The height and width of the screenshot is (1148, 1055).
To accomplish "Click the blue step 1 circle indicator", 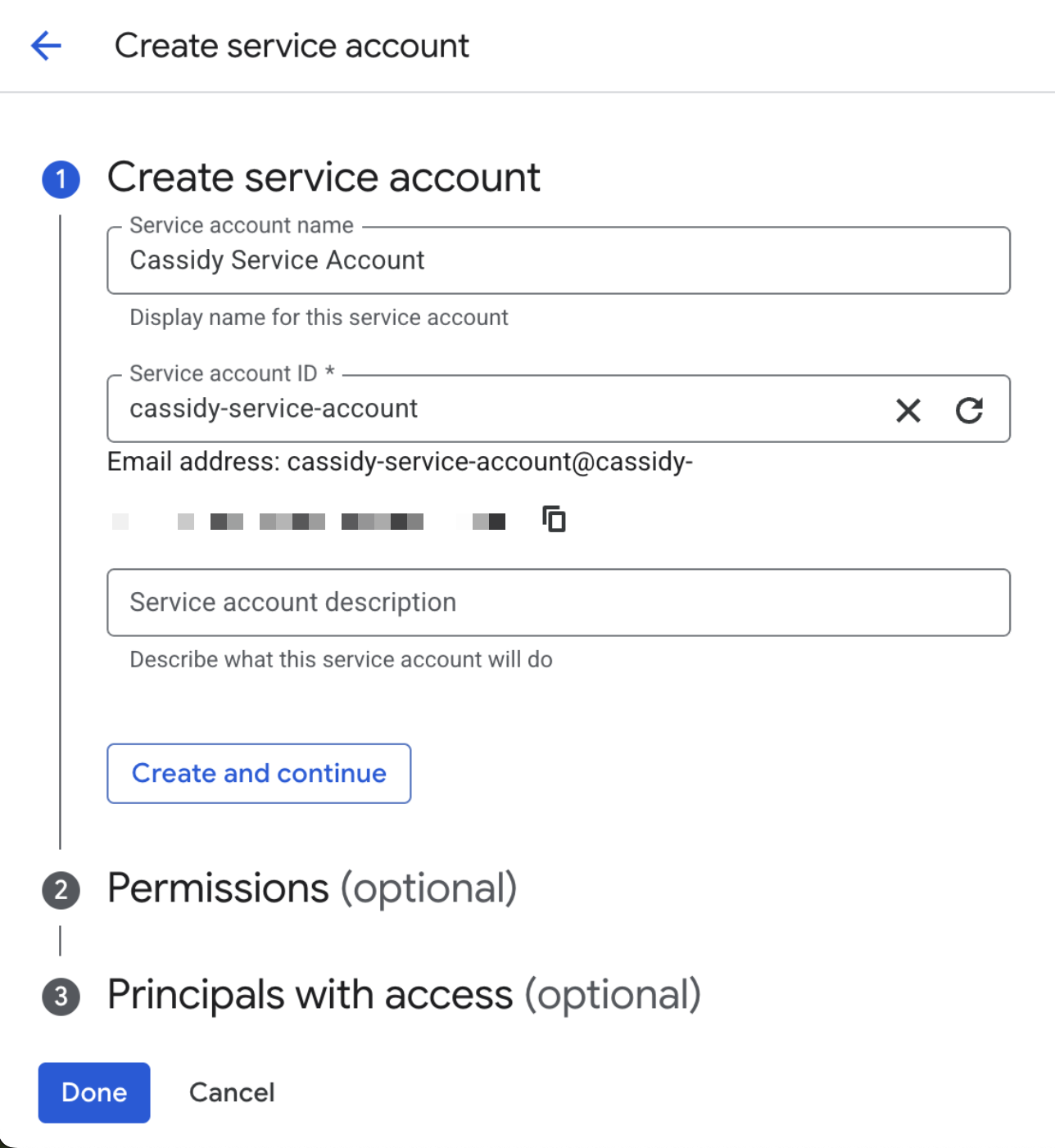I will [x=60, y=178].
